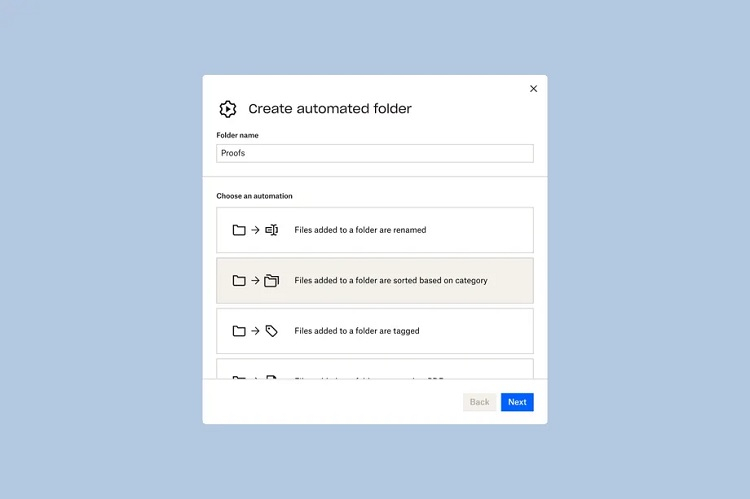The height and width of the screenshot is (499, 750).
Task: Pick 'Files added to a folder are tagged'
Action: click(x=357, y=331)
